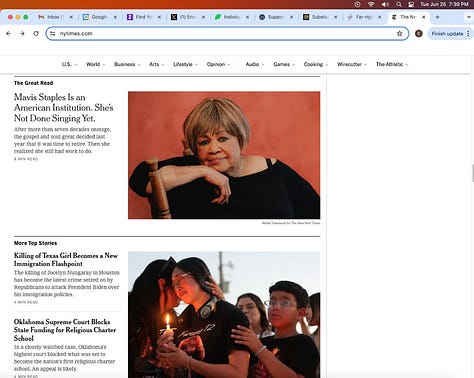Screen dimensions: 474x378
Task: View site information icon in address bar
Action: (53, 33)
